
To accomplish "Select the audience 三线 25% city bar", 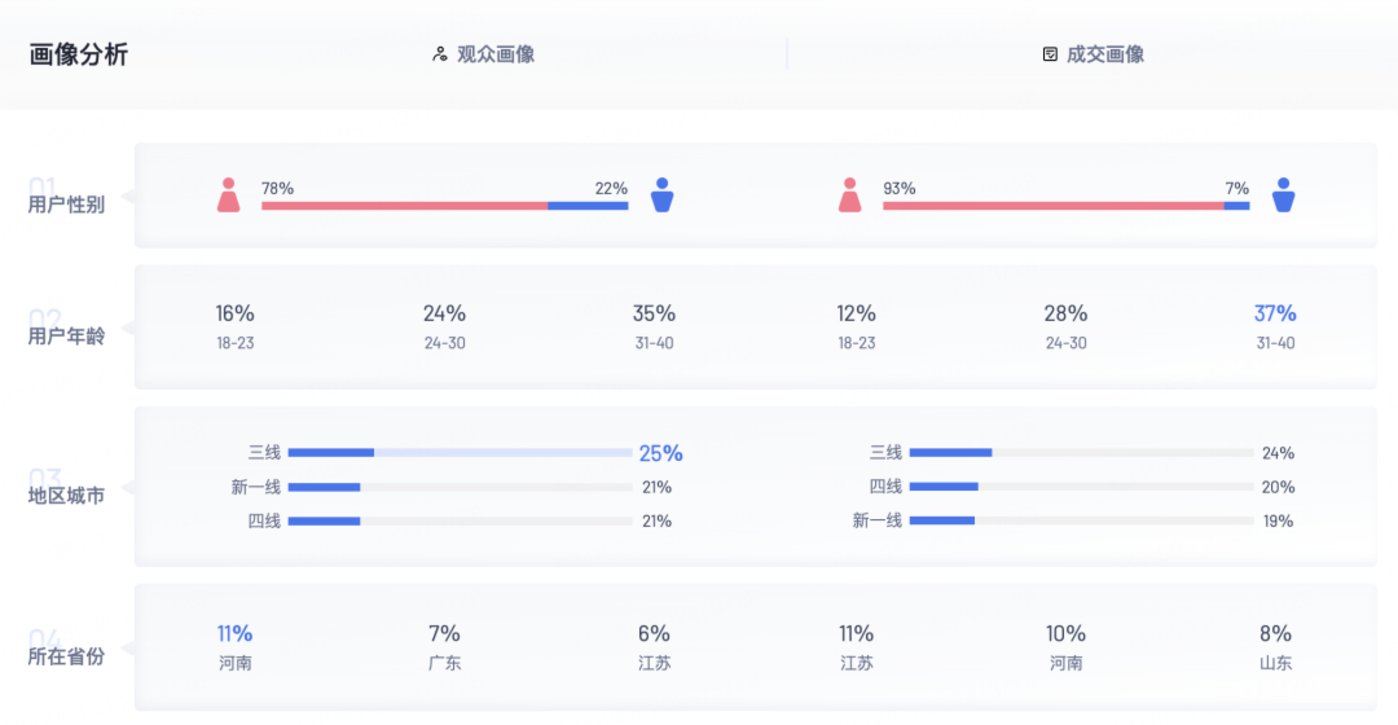I will [460, 453].
